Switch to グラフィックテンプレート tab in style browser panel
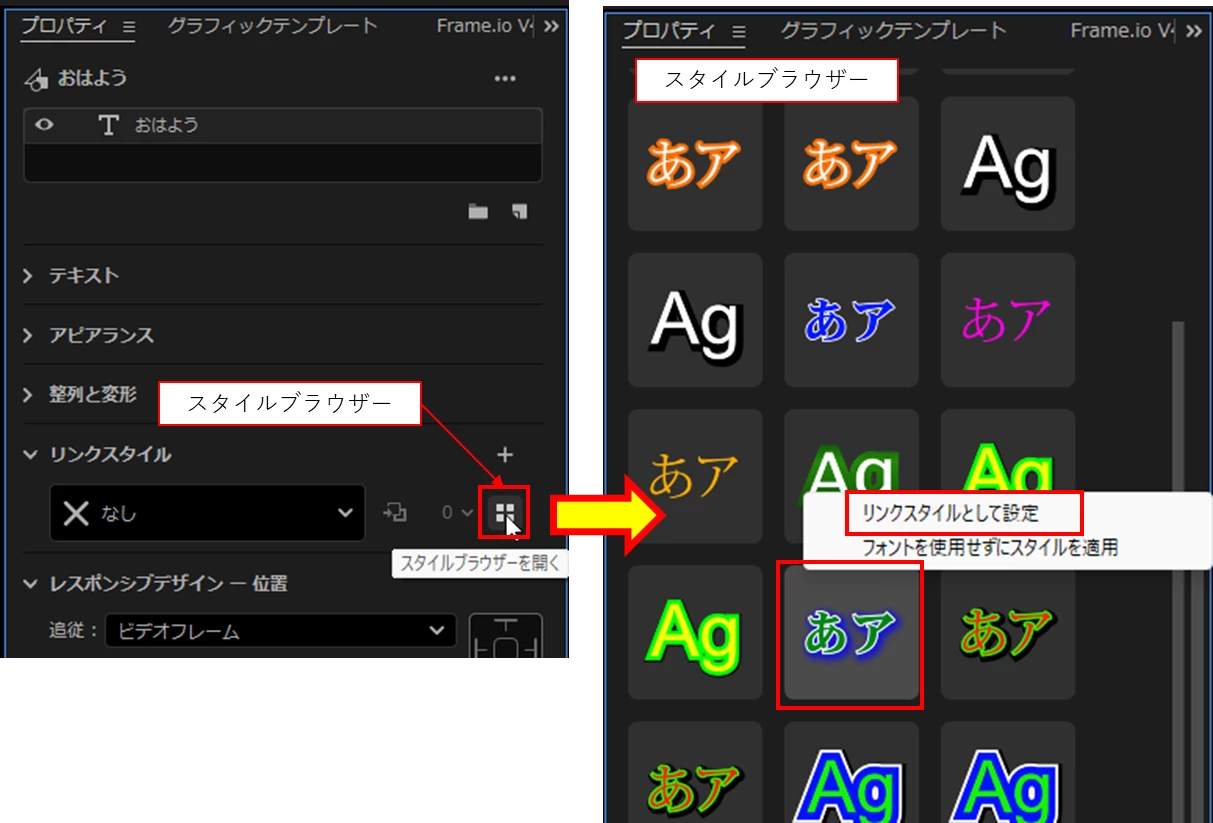This screenshot has width=1213, height=823. 893,31
